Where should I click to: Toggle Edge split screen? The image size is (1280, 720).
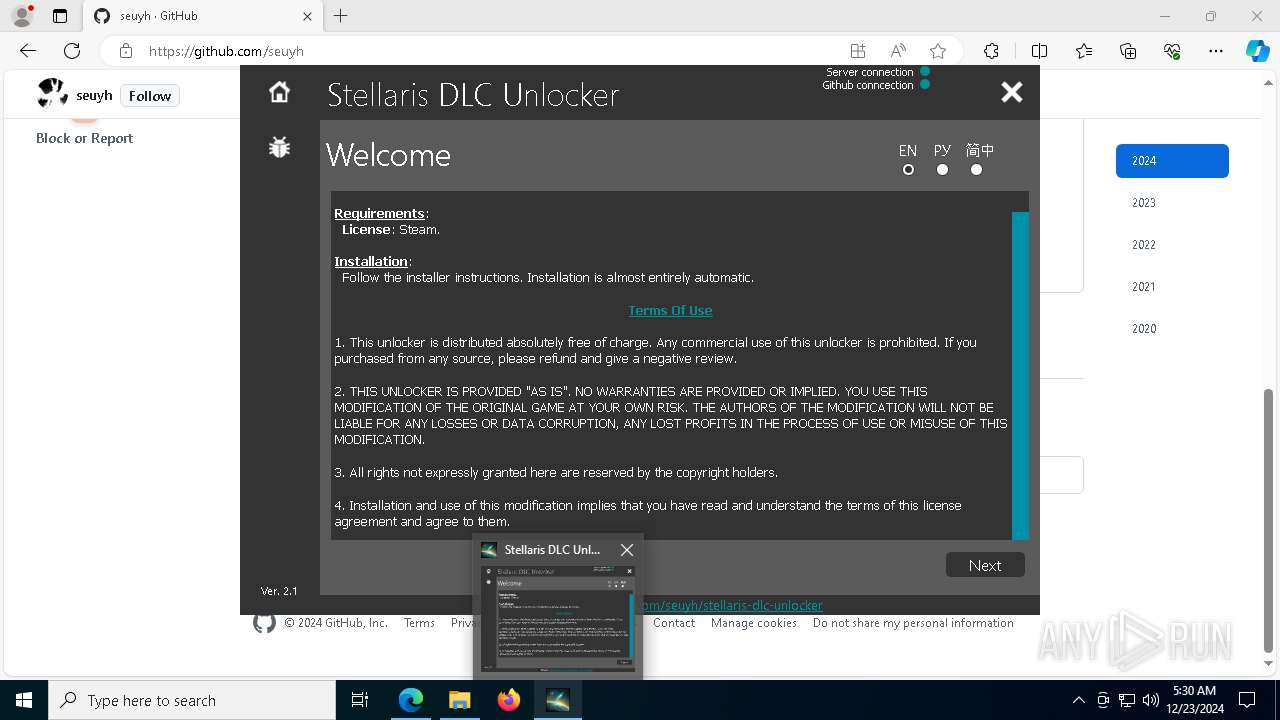[1039, 51]
